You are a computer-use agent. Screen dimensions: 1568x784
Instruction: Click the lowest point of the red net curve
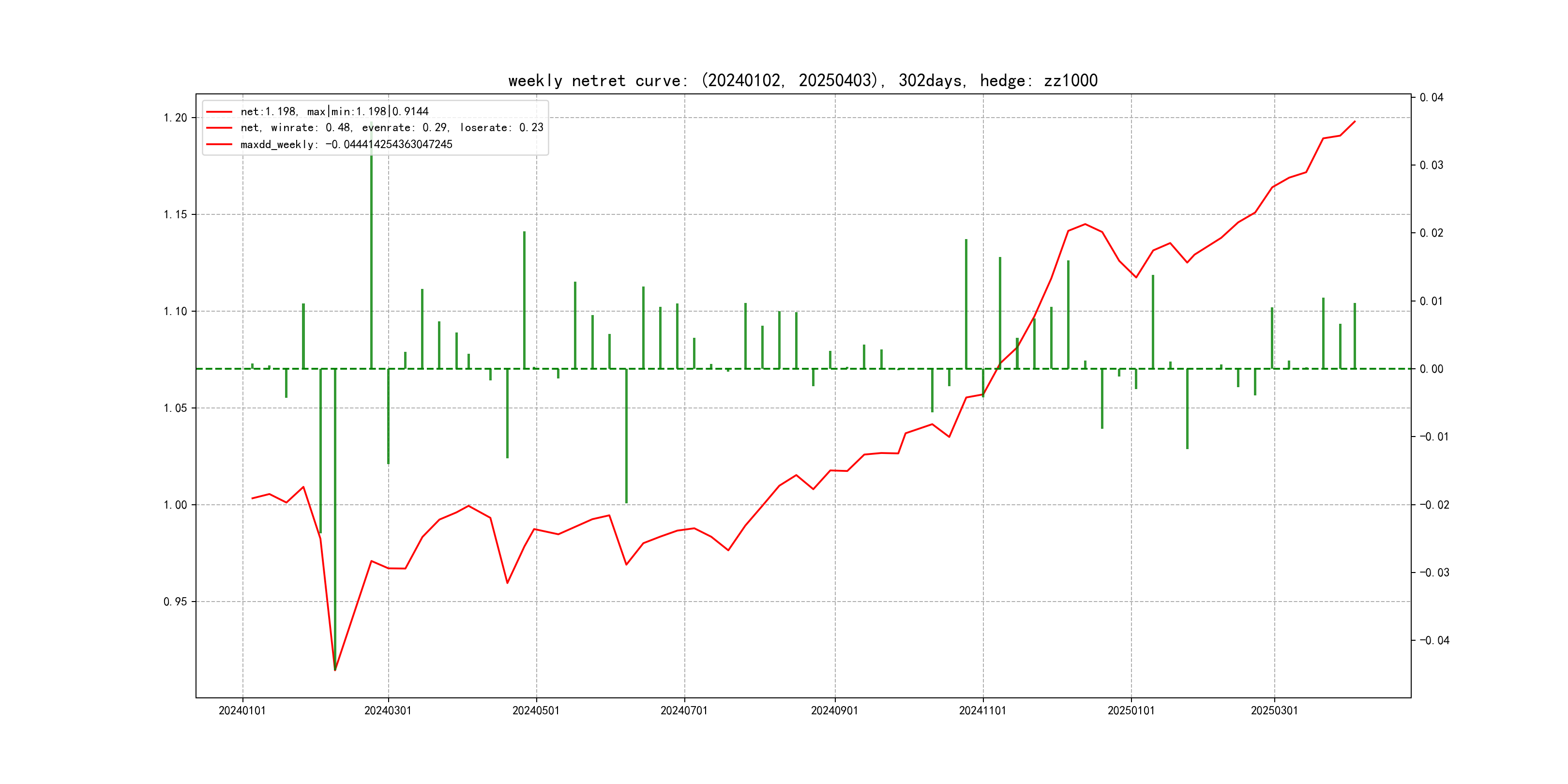(x=335, y=670)
